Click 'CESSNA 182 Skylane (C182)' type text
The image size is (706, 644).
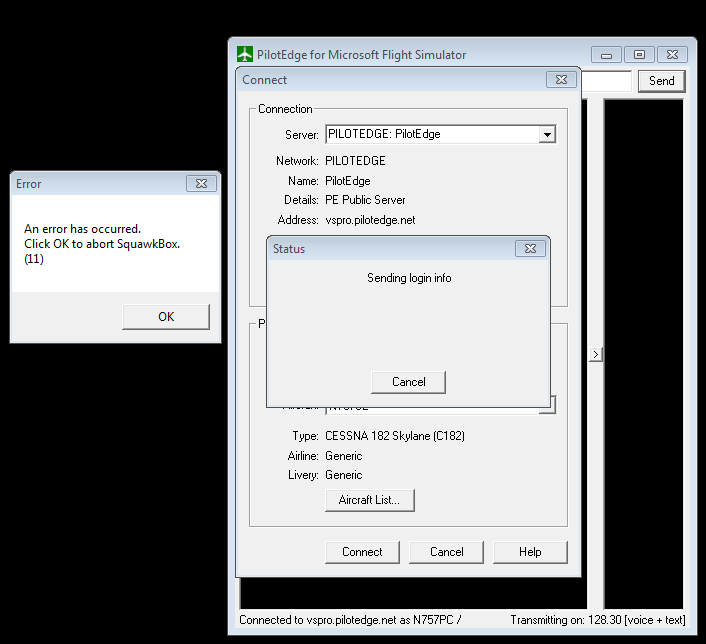coord(395,436)
